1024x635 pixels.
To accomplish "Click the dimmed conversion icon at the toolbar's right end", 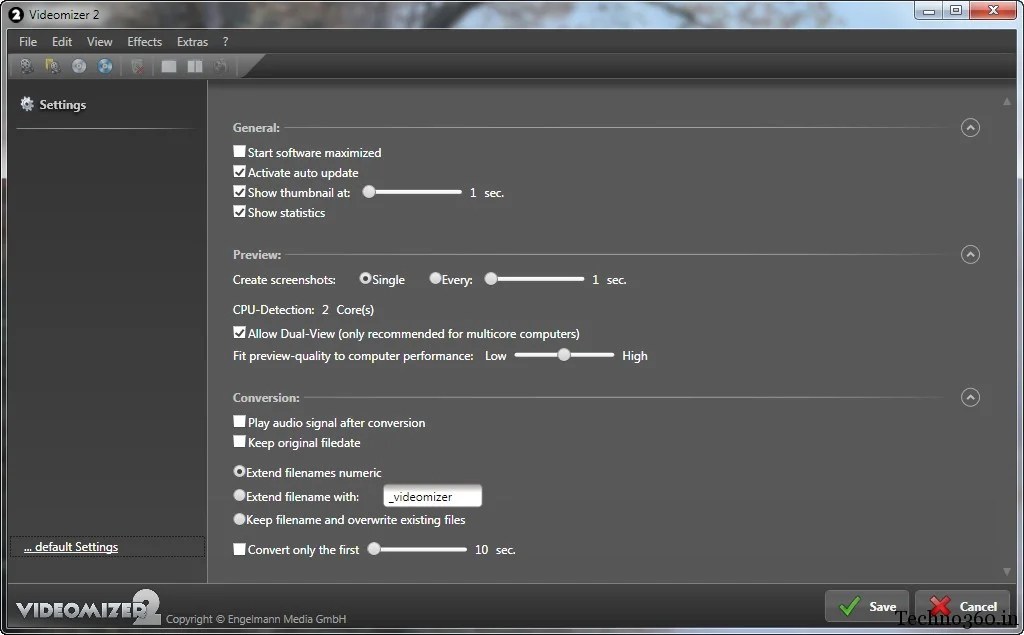I will point(221,66).
